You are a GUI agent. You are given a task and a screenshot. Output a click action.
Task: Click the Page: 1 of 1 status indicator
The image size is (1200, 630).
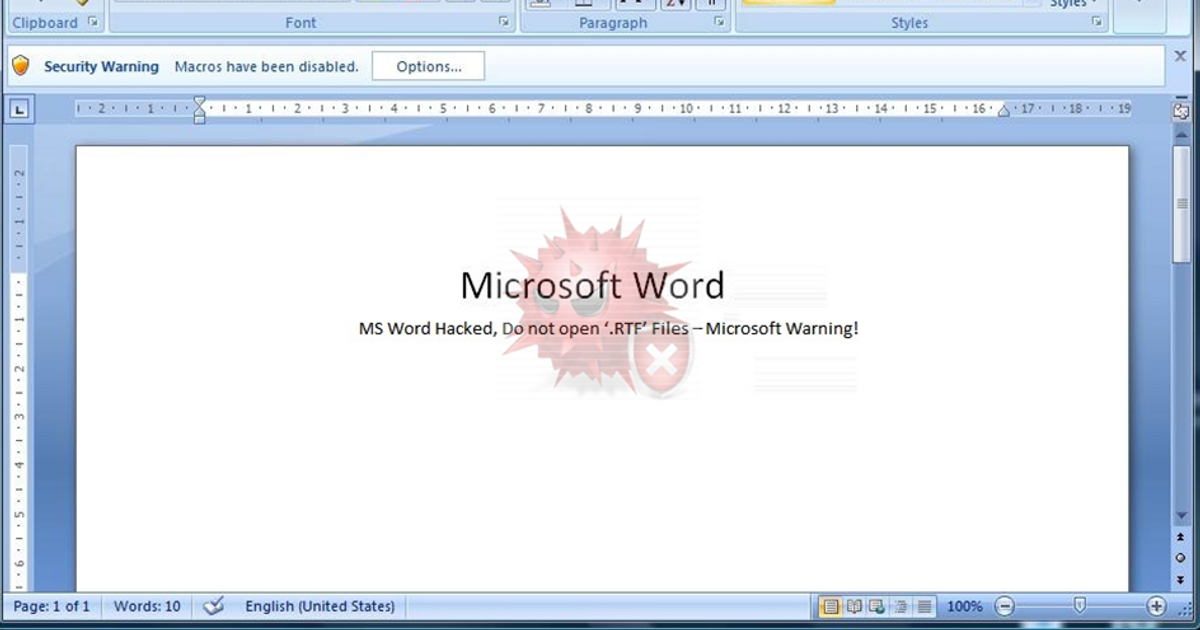click(52, 606)
